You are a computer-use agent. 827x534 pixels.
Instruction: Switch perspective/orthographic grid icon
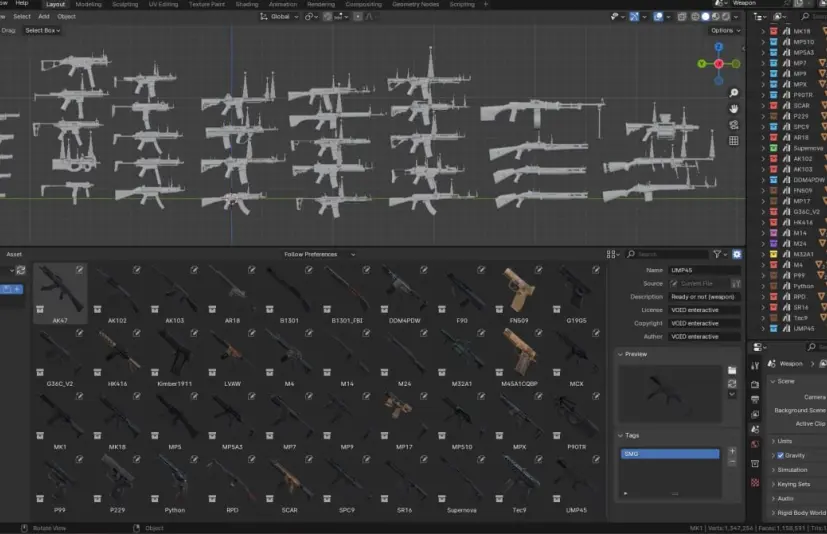click(734, 140)
